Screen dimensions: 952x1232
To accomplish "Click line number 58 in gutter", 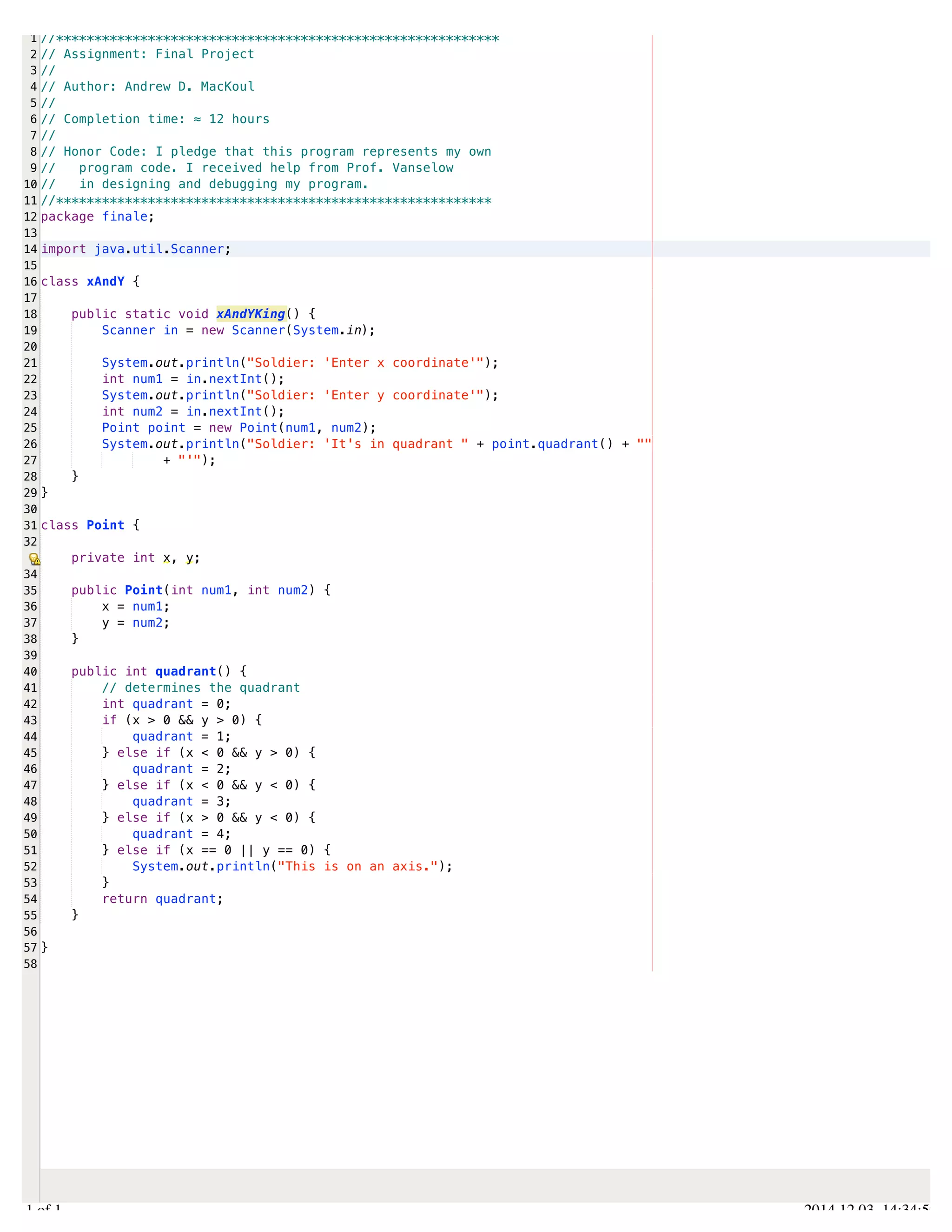I will (x=31, y=964).
